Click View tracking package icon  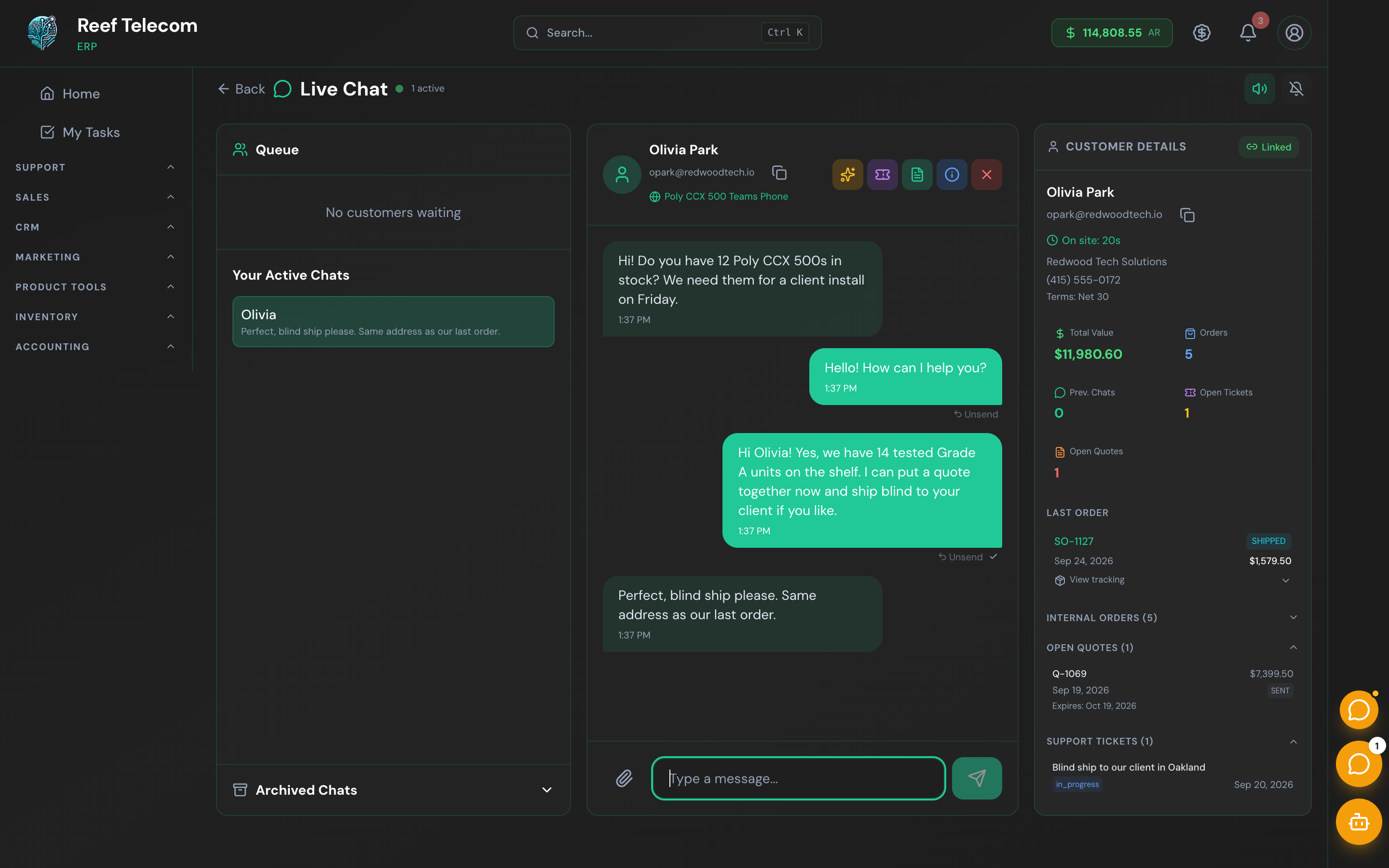(1060, 580)
